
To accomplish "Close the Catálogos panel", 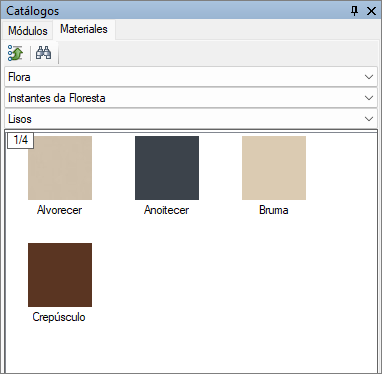I will (x=371, y=11).
